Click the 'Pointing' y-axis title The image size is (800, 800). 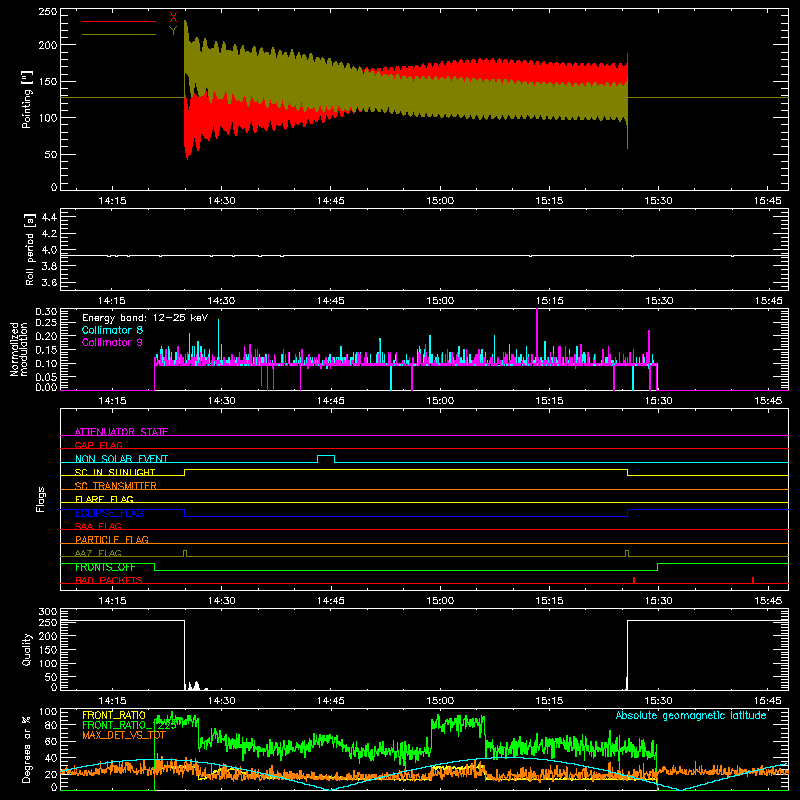coord(27,99)
